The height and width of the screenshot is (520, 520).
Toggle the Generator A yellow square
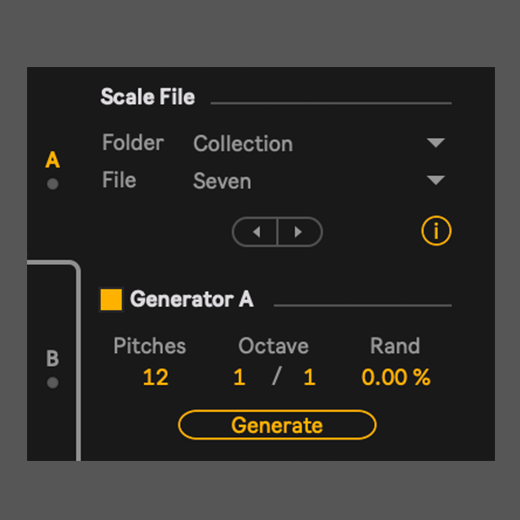tap(111, 299)
